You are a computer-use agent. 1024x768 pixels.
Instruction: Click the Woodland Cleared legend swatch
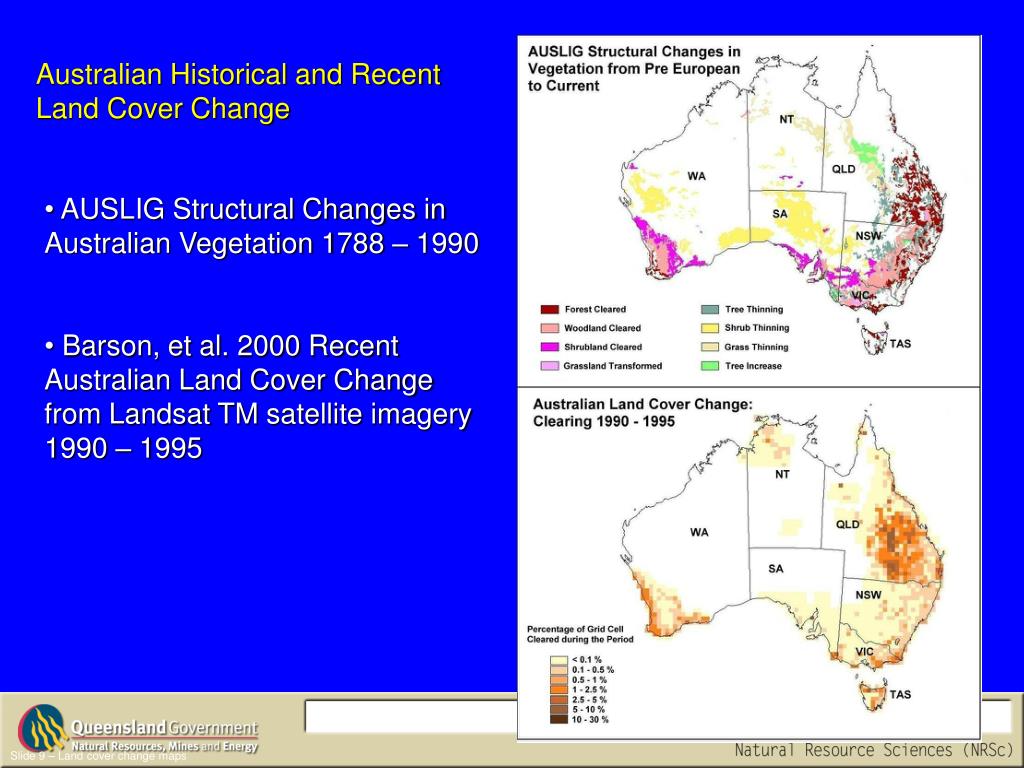(x=550, y=328)
